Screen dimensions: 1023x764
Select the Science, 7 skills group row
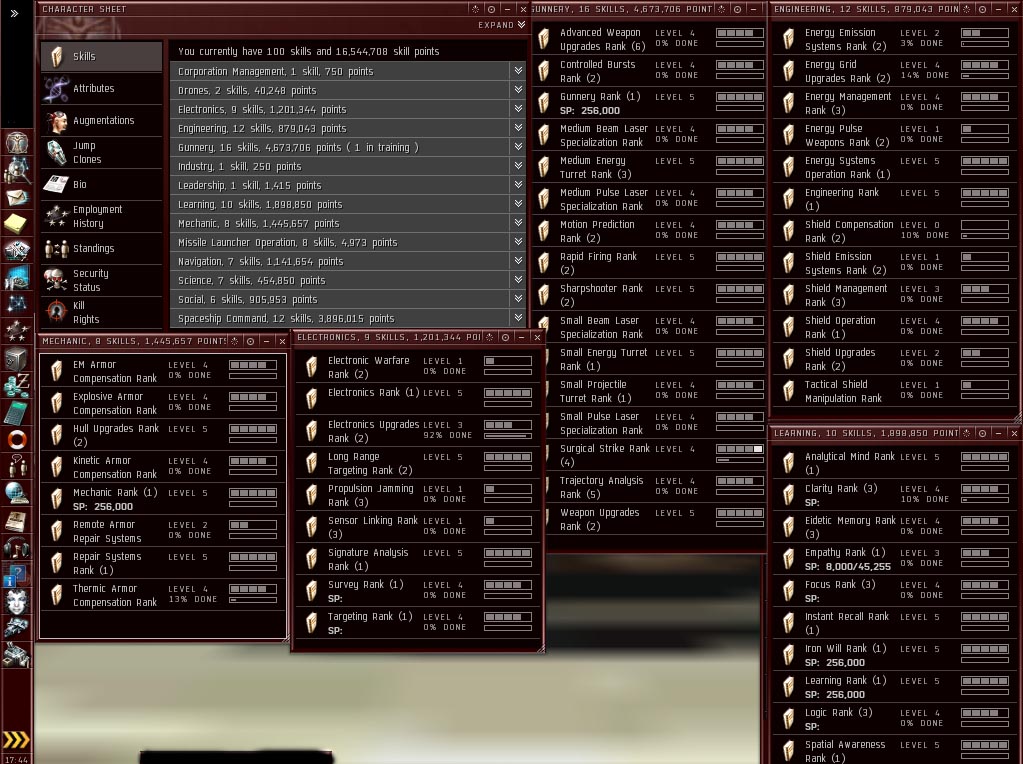(347, 280)
